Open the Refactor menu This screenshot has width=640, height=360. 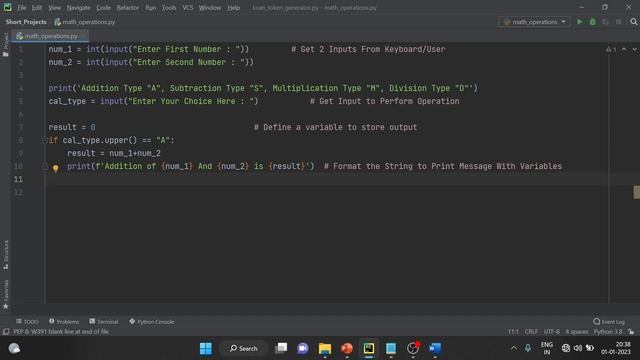click(127, 7)
